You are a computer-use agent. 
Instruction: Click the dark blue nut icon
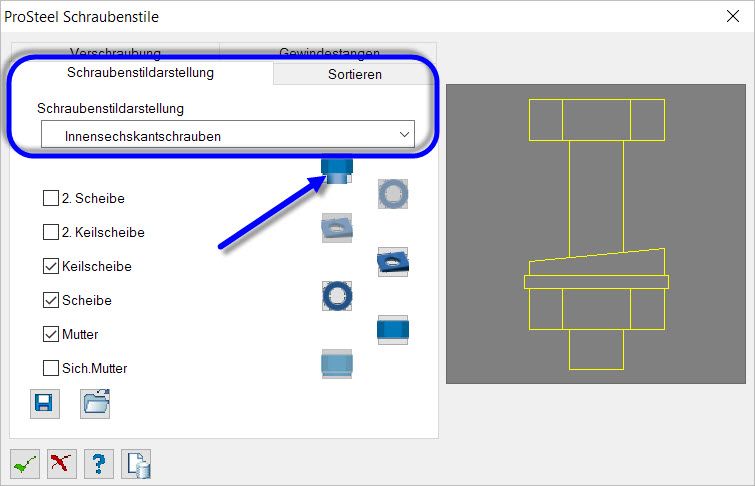[393, 330]
